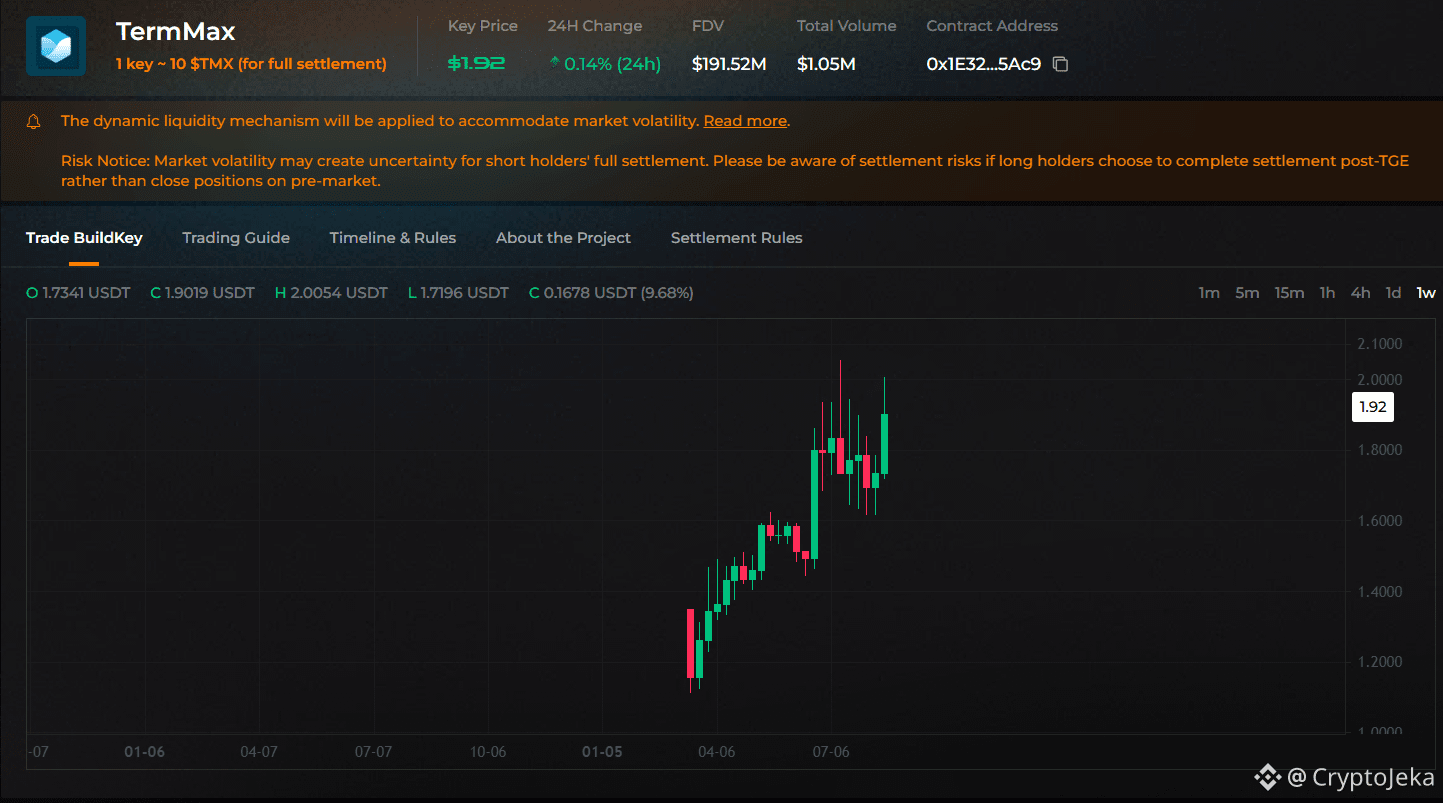This screenshot has width=1443, height=803.
Task: Click the 1.2000 price axis label
Action: pyautogui.click(x=1379, y=662)
